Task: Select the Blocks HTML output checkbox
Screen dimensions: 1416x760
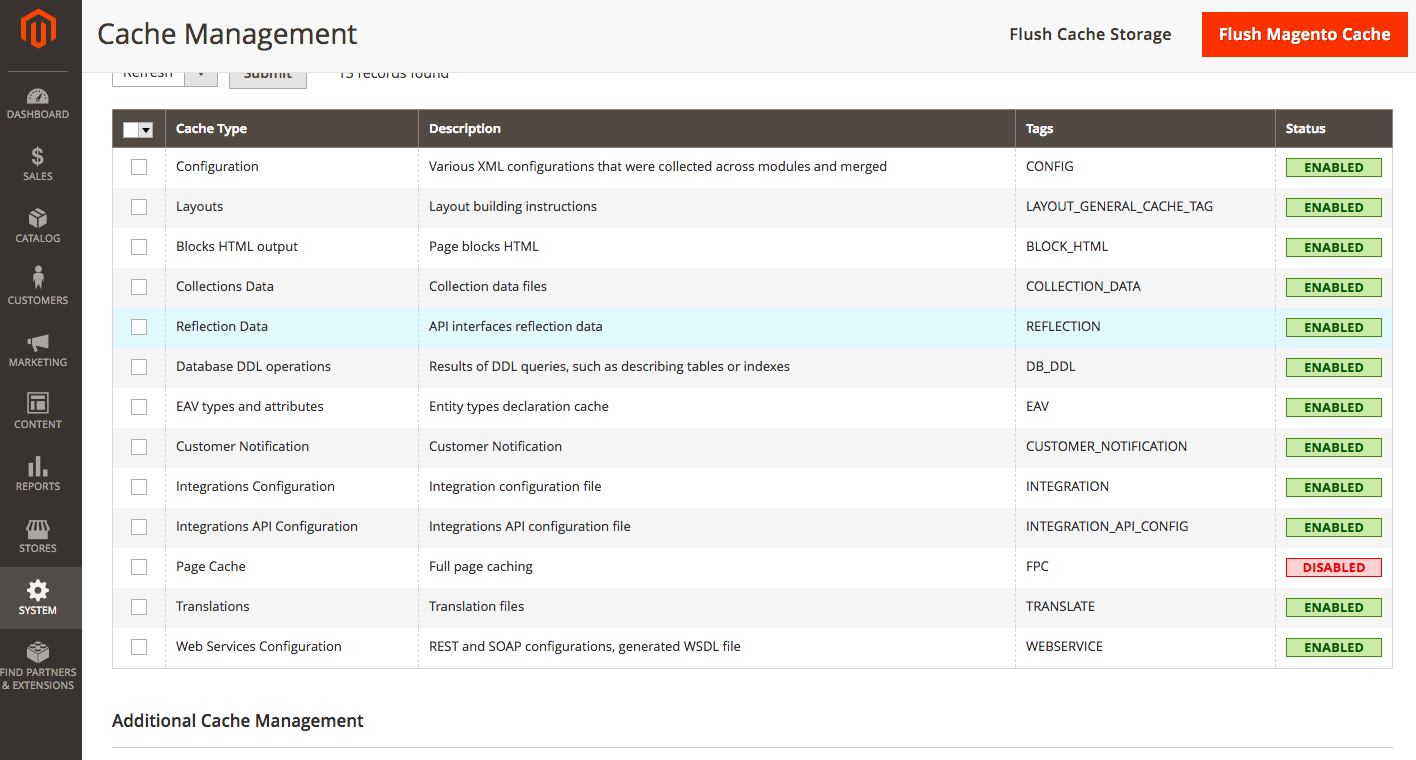Action: tap(139, 247)
